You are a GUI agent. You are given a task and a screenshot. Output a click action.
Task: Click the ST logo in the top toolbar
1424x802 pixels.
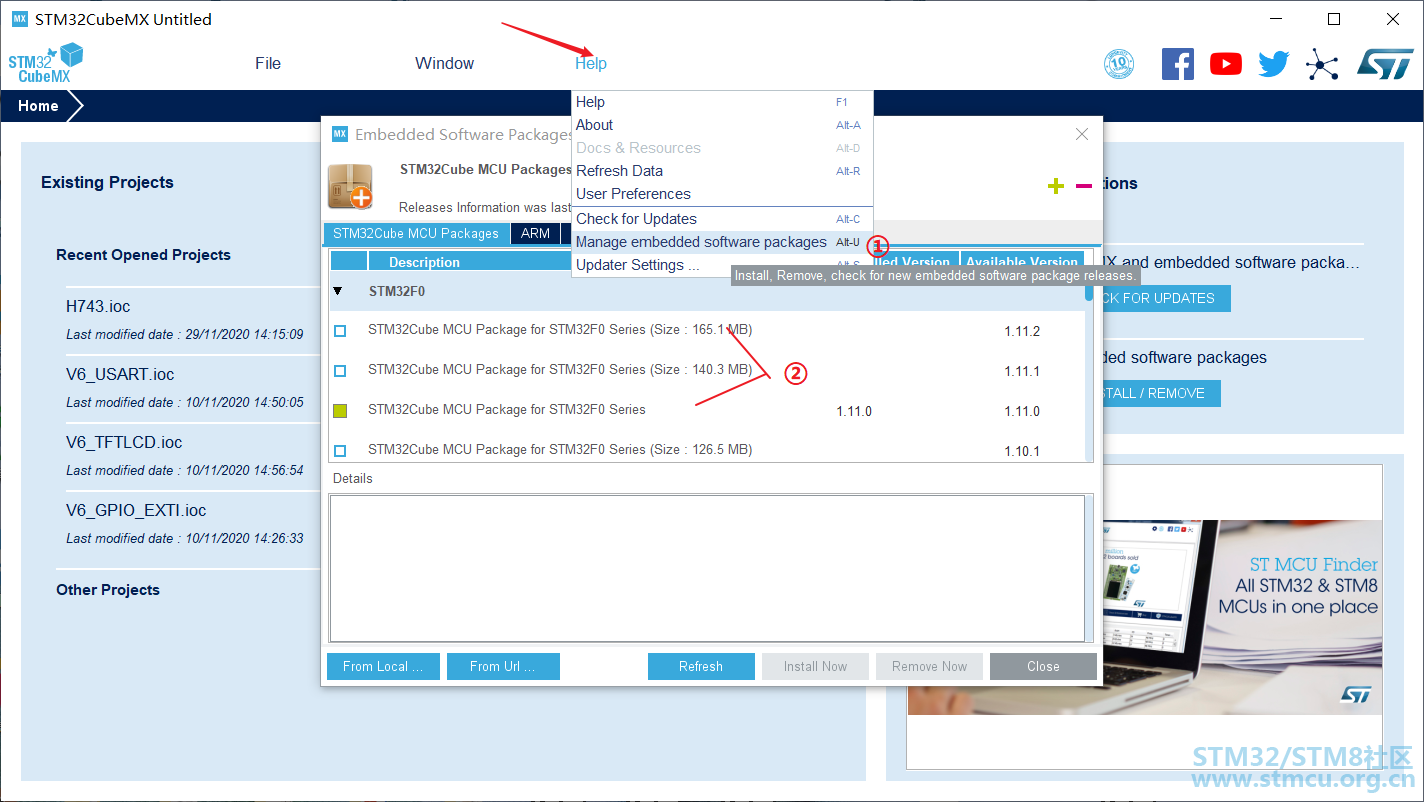click(x=1385, y=64)
